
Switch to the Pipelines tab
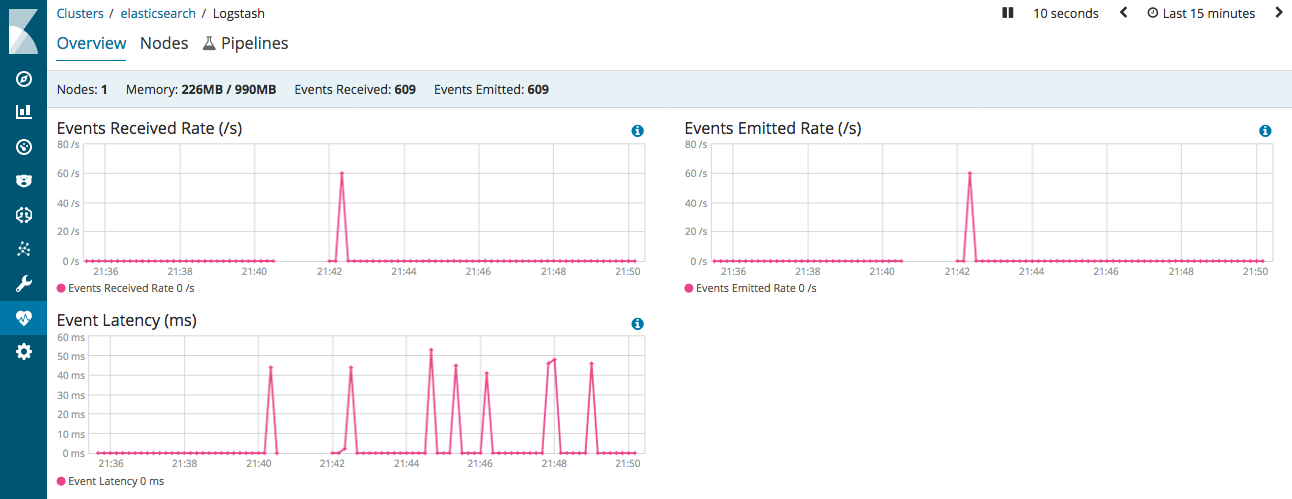pyautogui.click(x=245, y=44)
